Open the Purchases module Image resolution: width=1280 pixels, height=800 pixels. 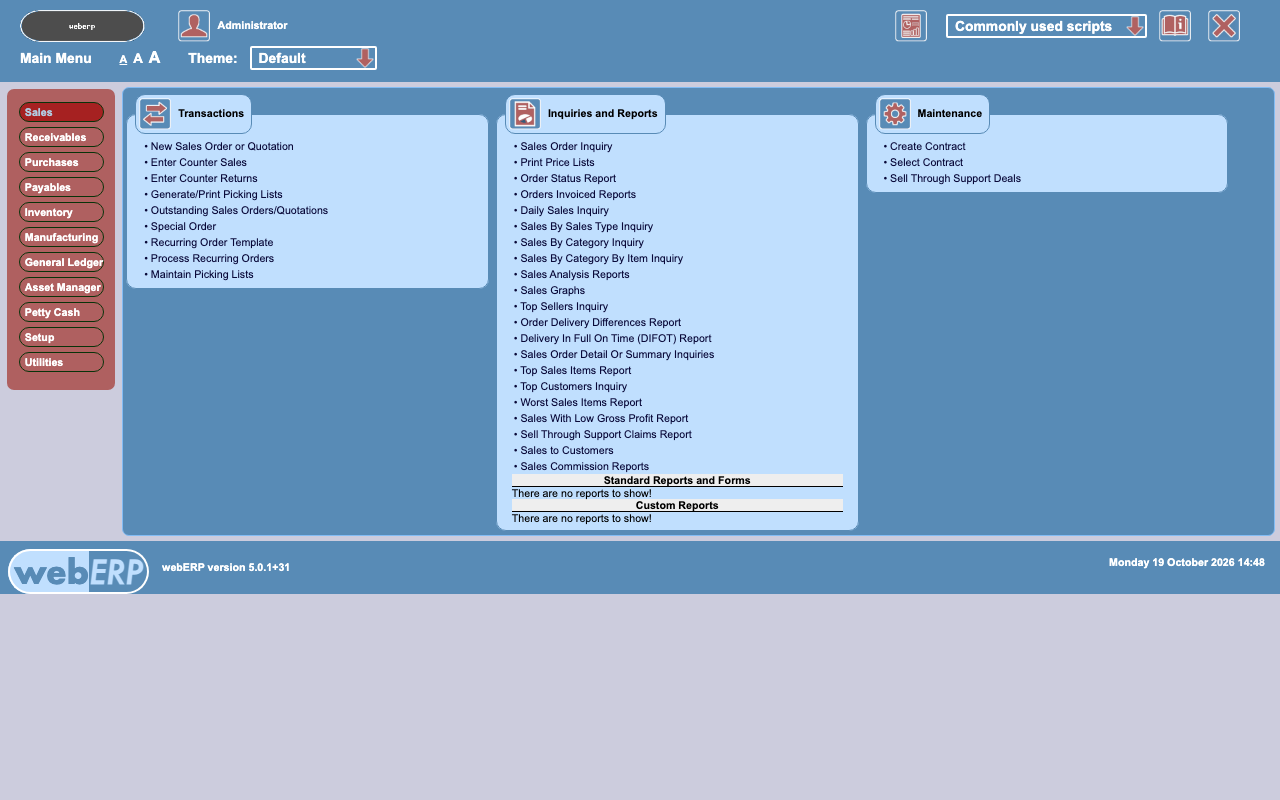61,162
